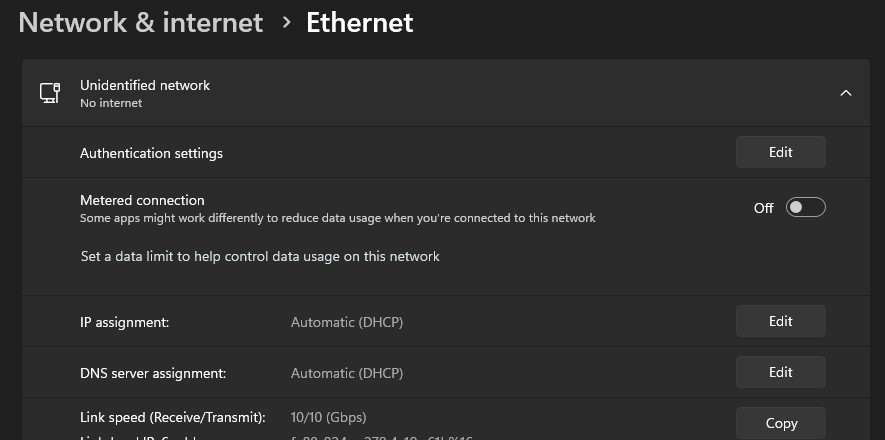
Task: Edit the Authentication settings
Action: 781,152
